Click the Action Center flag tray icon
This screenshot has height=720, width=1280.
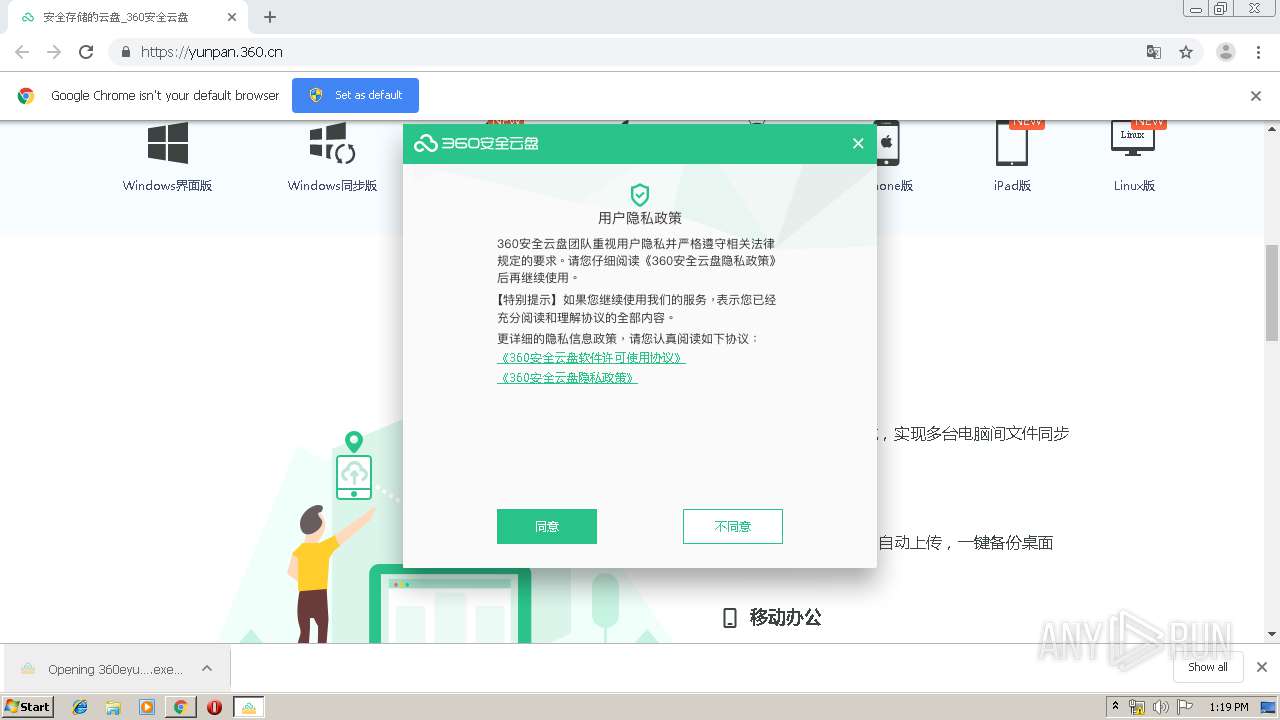click(x=1185, y=707)
